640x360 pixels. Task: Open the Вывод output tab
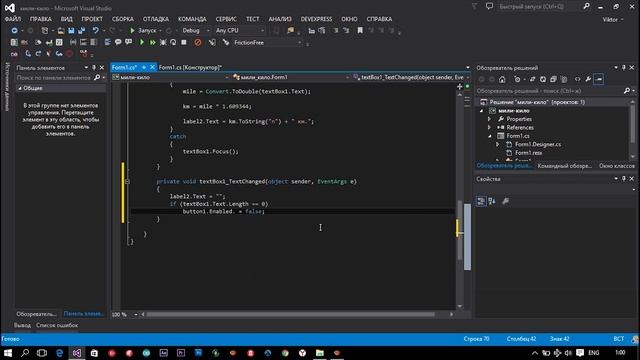(22, 325)
